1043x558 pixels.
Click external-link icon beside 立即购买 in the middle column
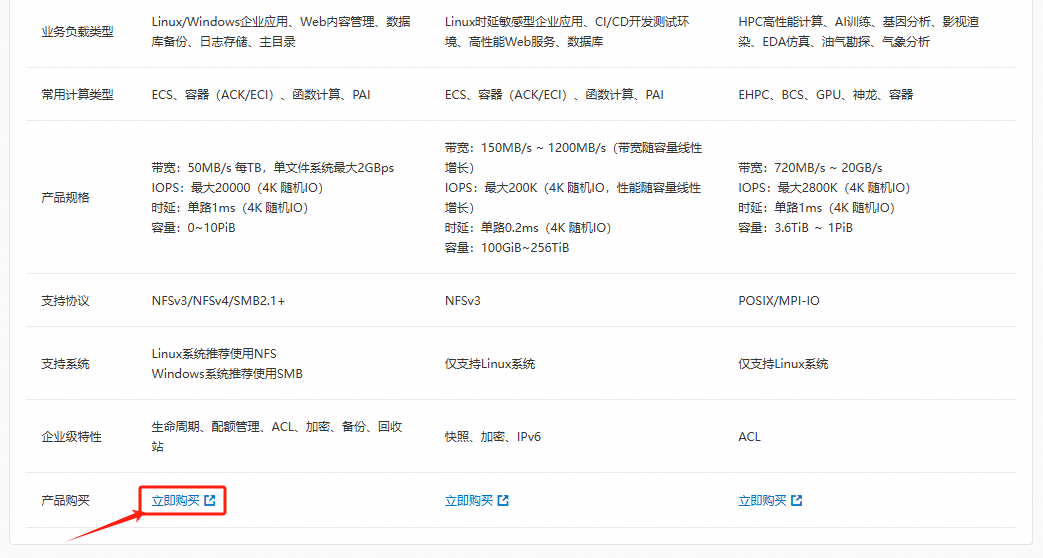[x=503, y=500]
